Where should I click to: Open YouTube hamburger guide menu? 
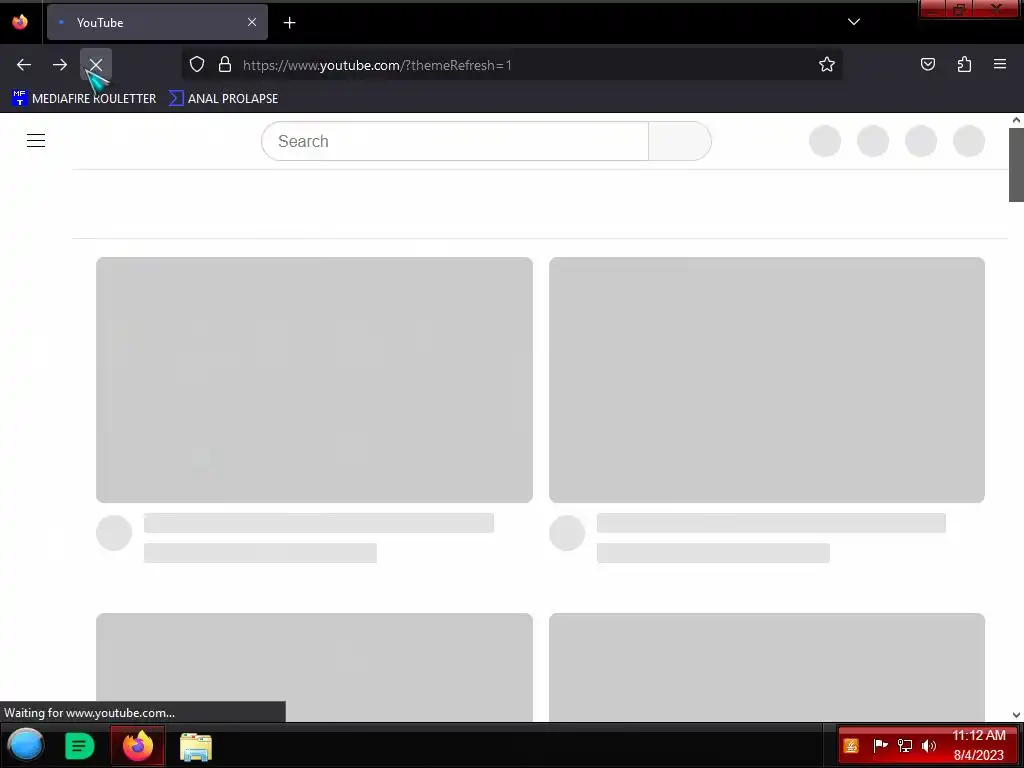[36, 140]
